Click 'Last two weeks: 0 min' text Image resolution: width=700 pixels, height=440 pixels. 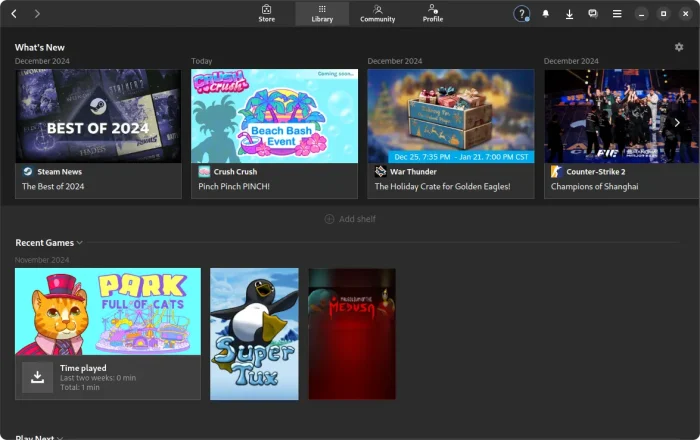pos(98,378)
